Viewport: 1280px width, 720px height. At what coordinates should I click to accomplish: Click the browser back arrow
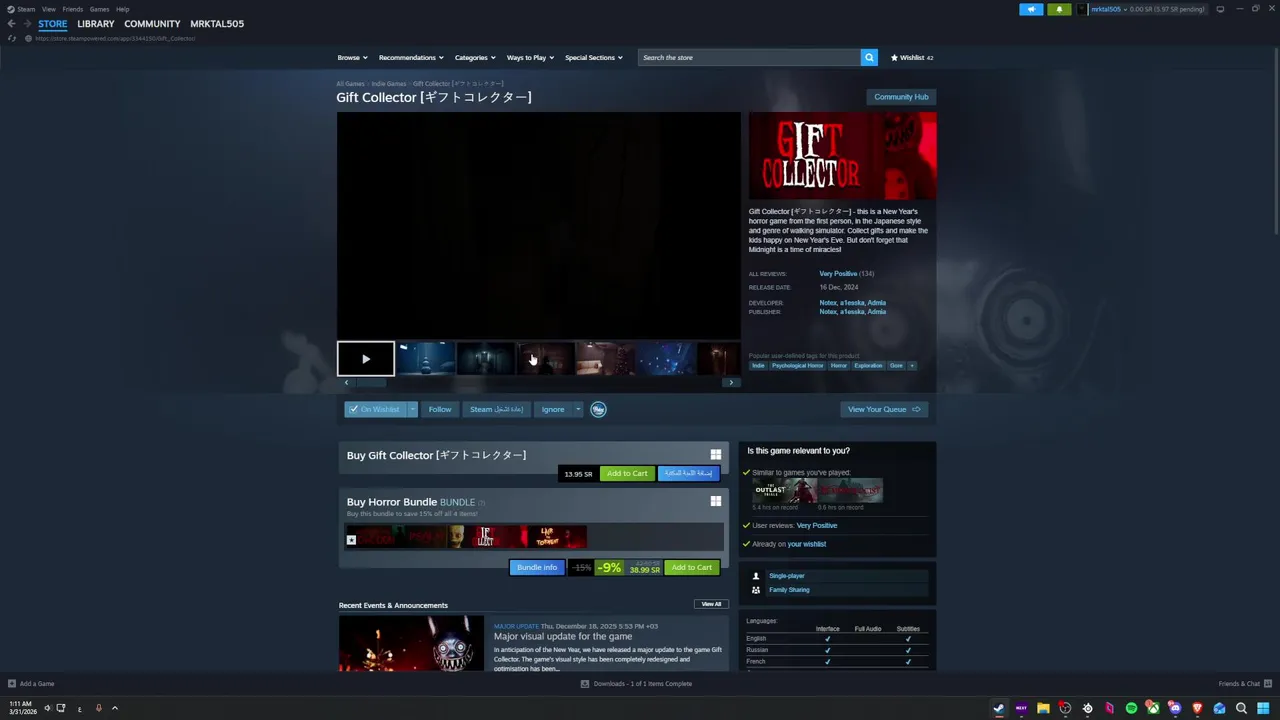(11, 24)
